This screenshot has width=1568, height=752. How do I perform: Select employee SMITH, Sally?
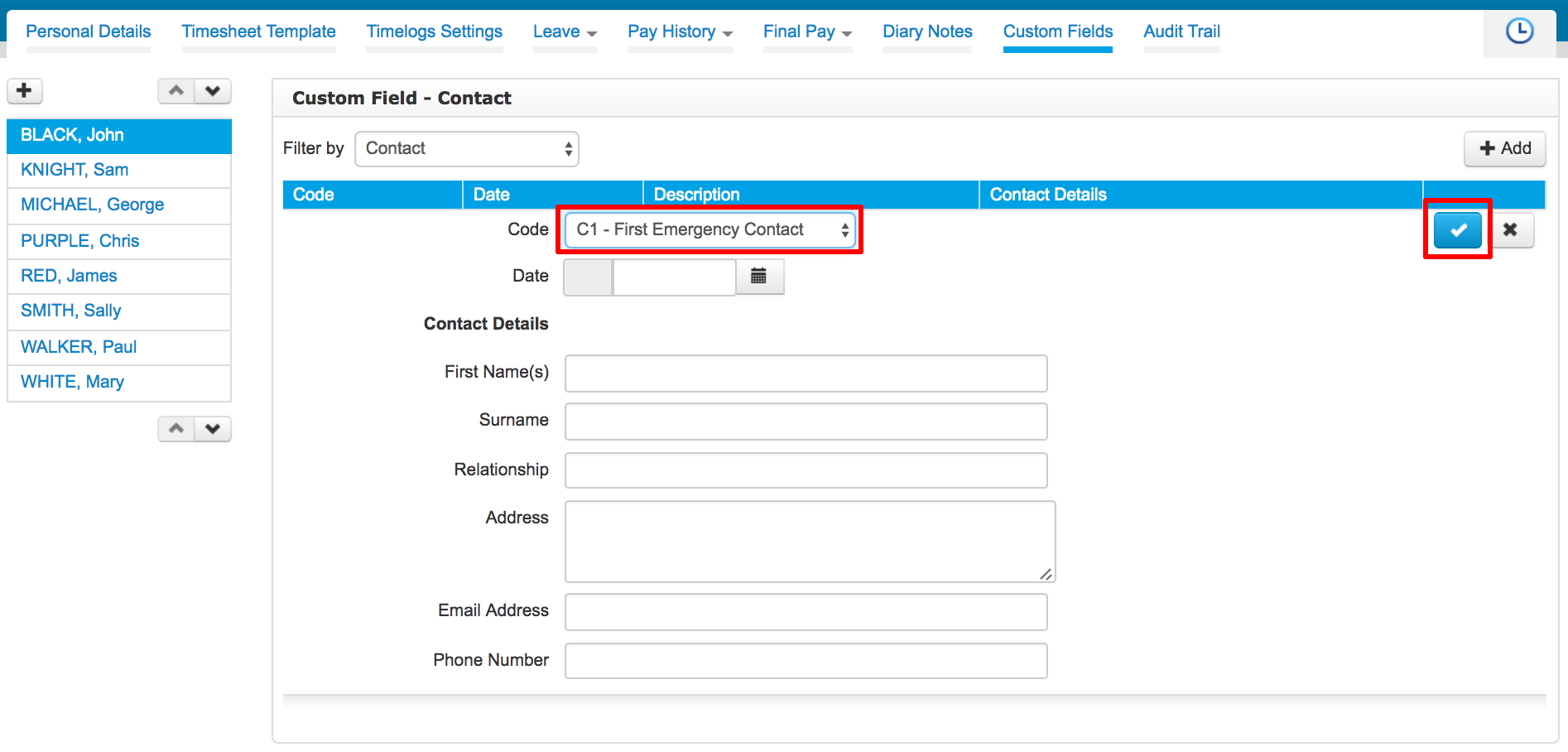point(119,311)
